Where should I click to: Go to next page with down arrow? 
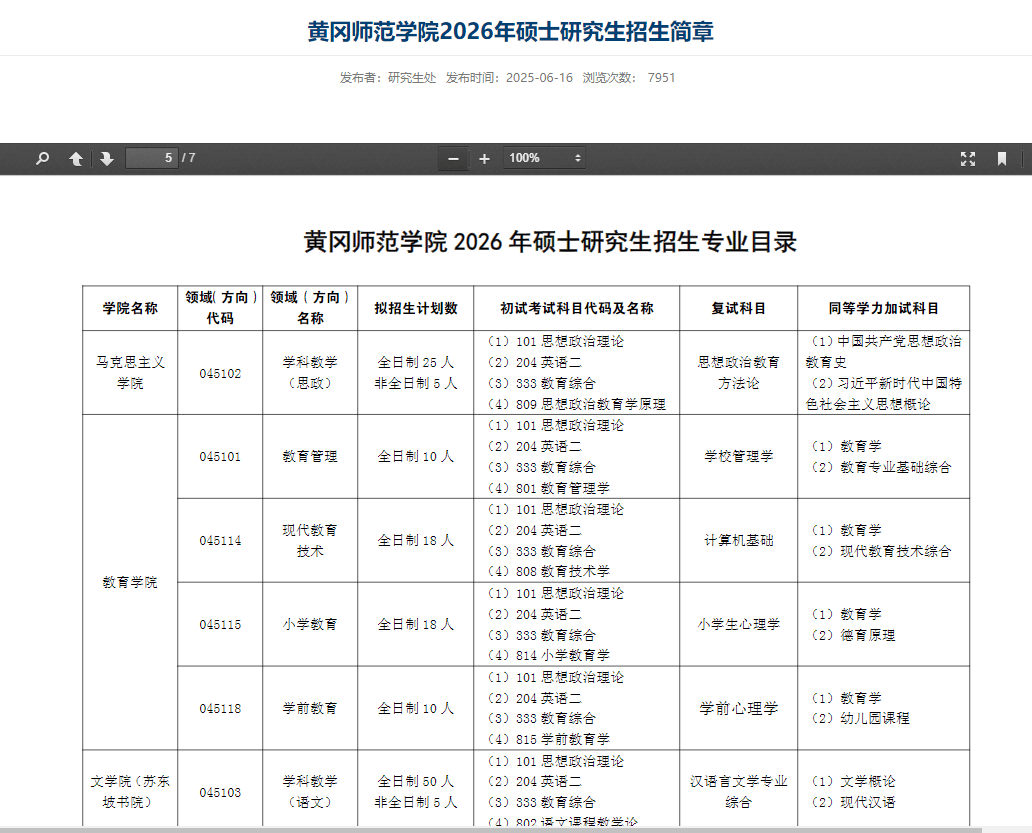[107, 159]
